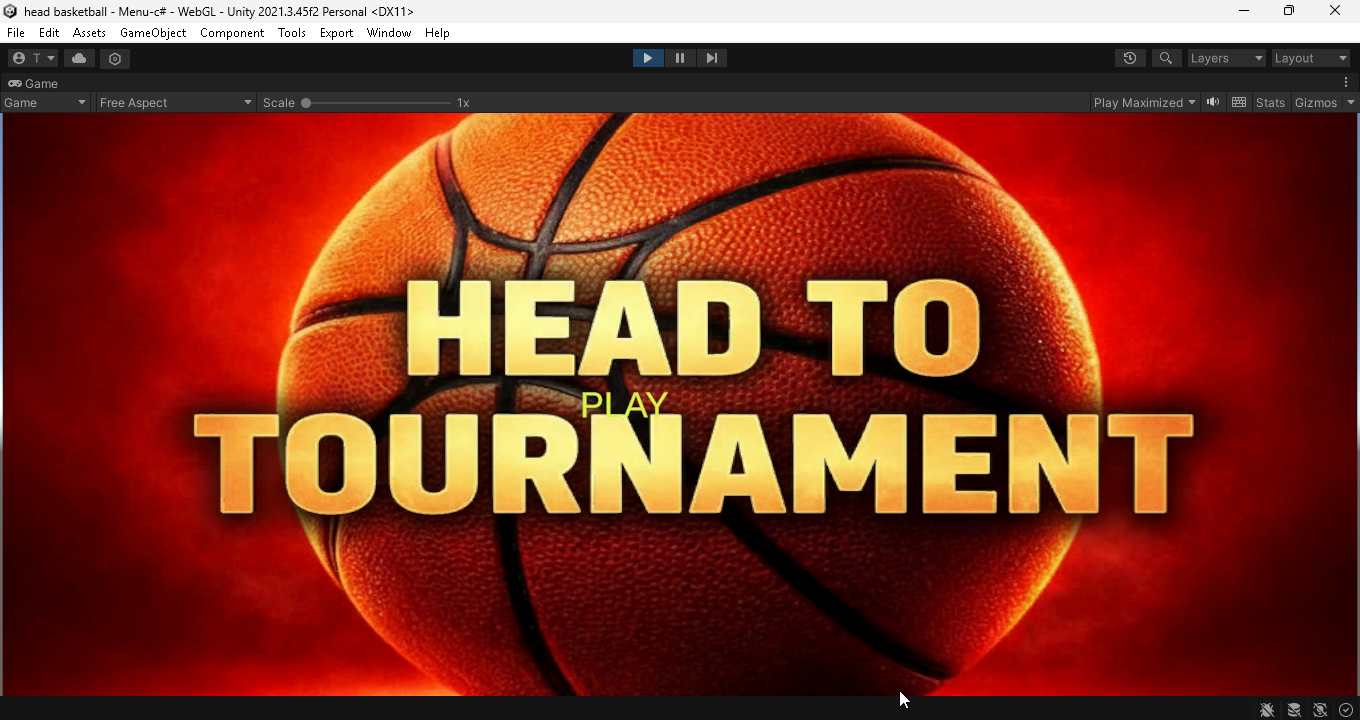Start Play mode

[648, 58]
